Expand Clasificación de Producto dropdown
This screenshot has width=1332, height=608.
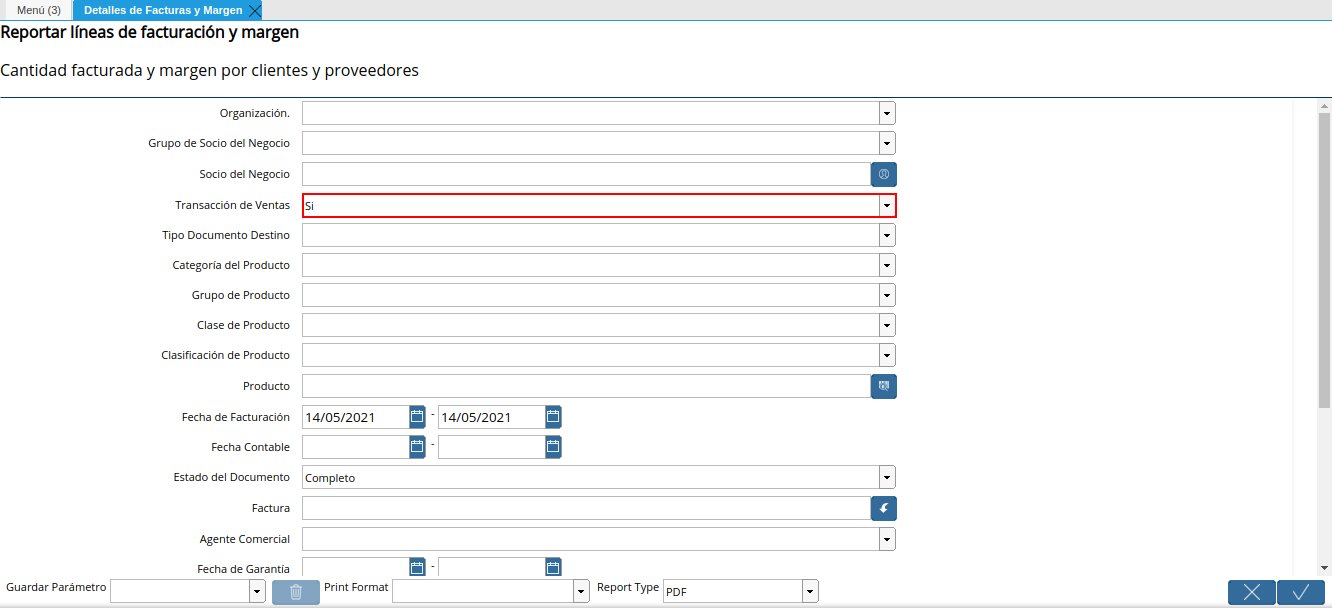click(x=887, y=355)
